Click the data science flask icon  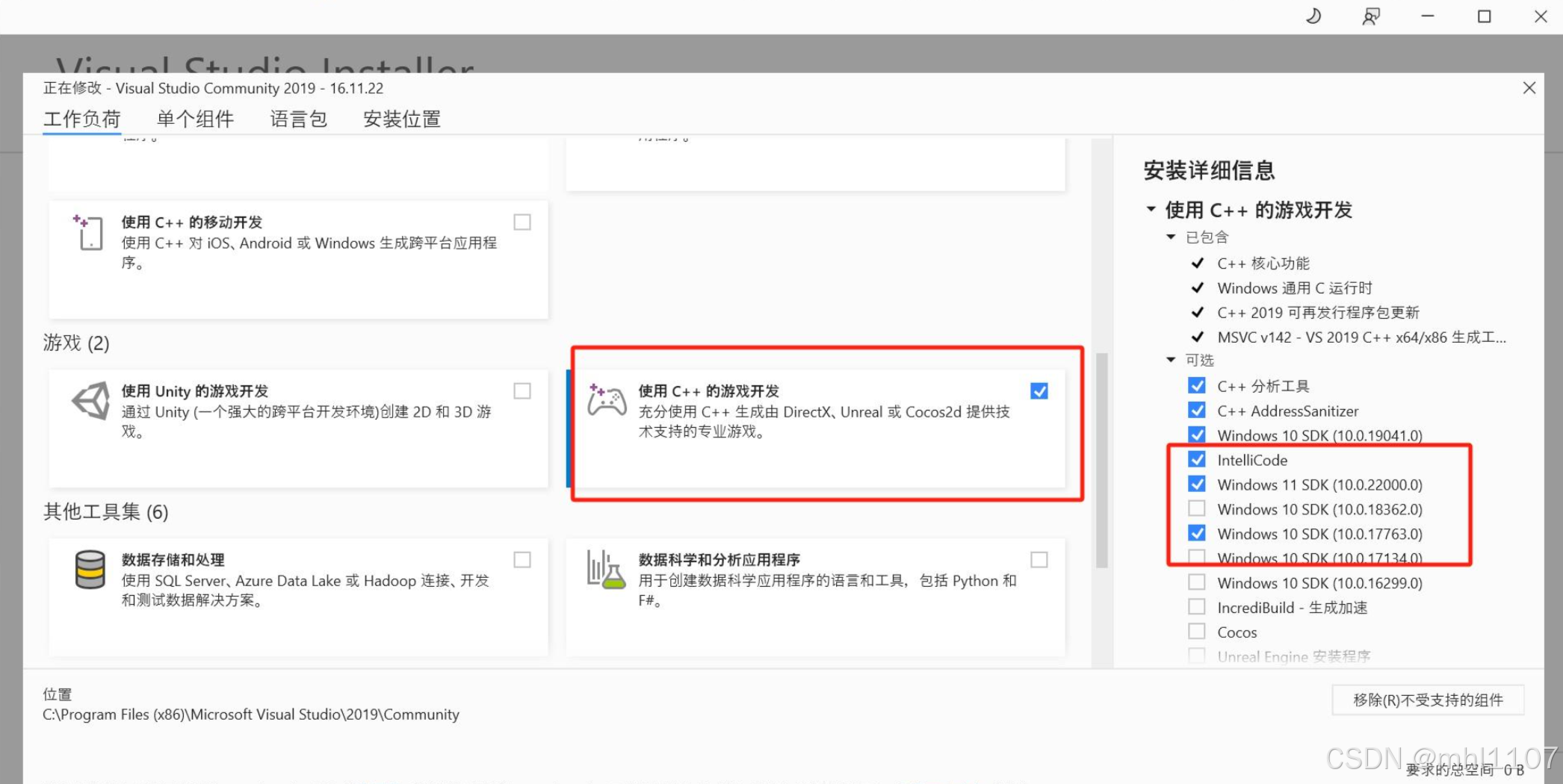[x=606, y=570]
